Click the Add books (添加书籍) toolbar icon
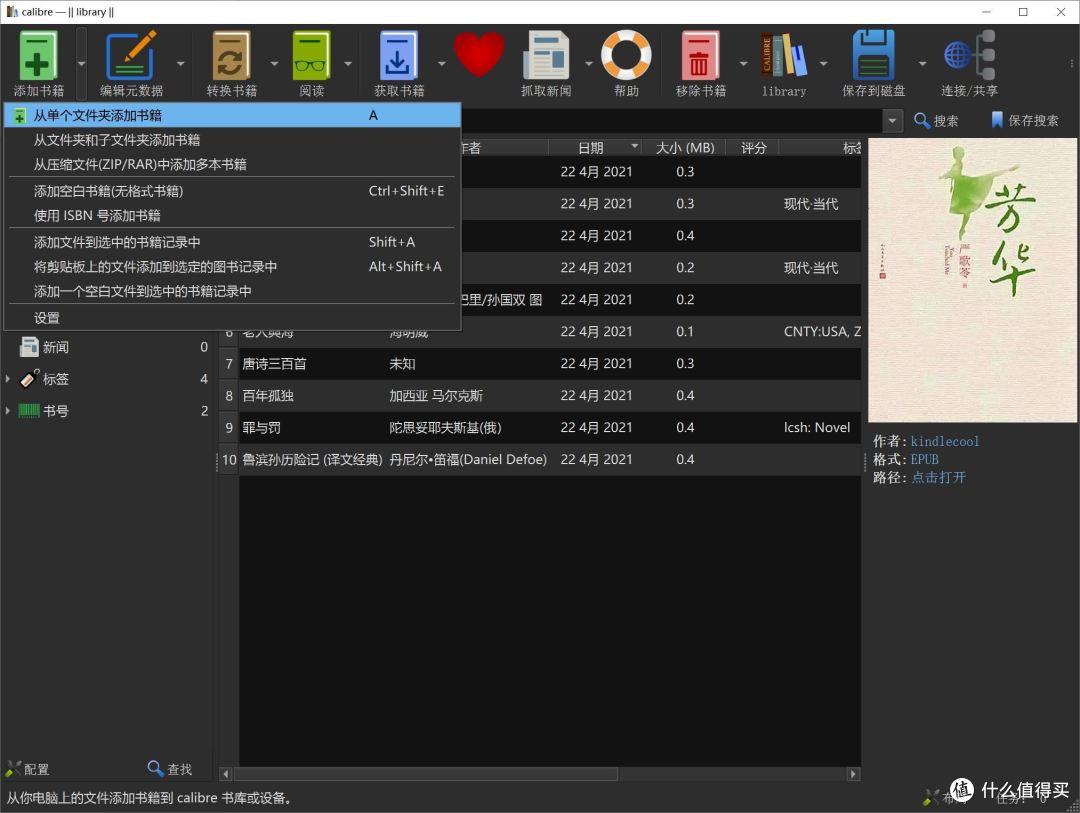Screen dimensions: 1080x813 coord(38,56)
